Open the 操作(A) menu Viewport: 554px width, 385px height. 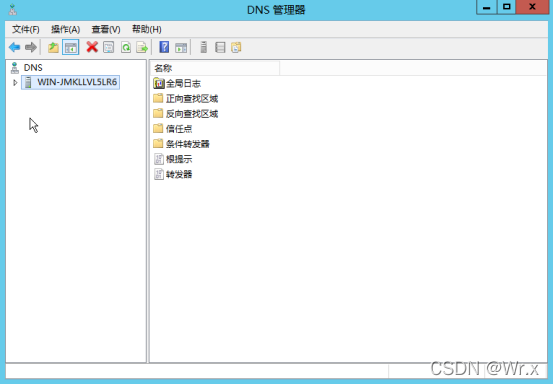tap(65, 29)
